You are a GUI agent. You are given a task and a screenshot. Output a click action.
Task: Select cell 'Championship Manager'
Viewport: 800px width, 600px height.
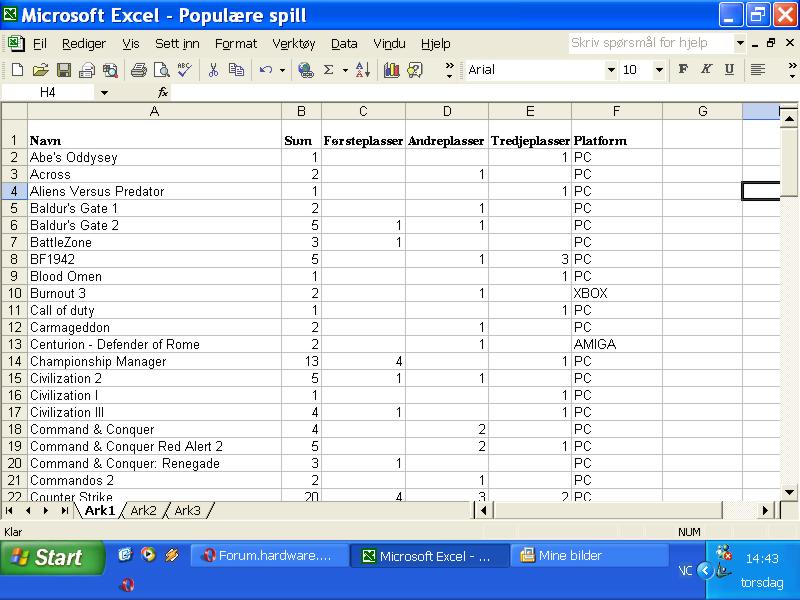pos(154,361)
